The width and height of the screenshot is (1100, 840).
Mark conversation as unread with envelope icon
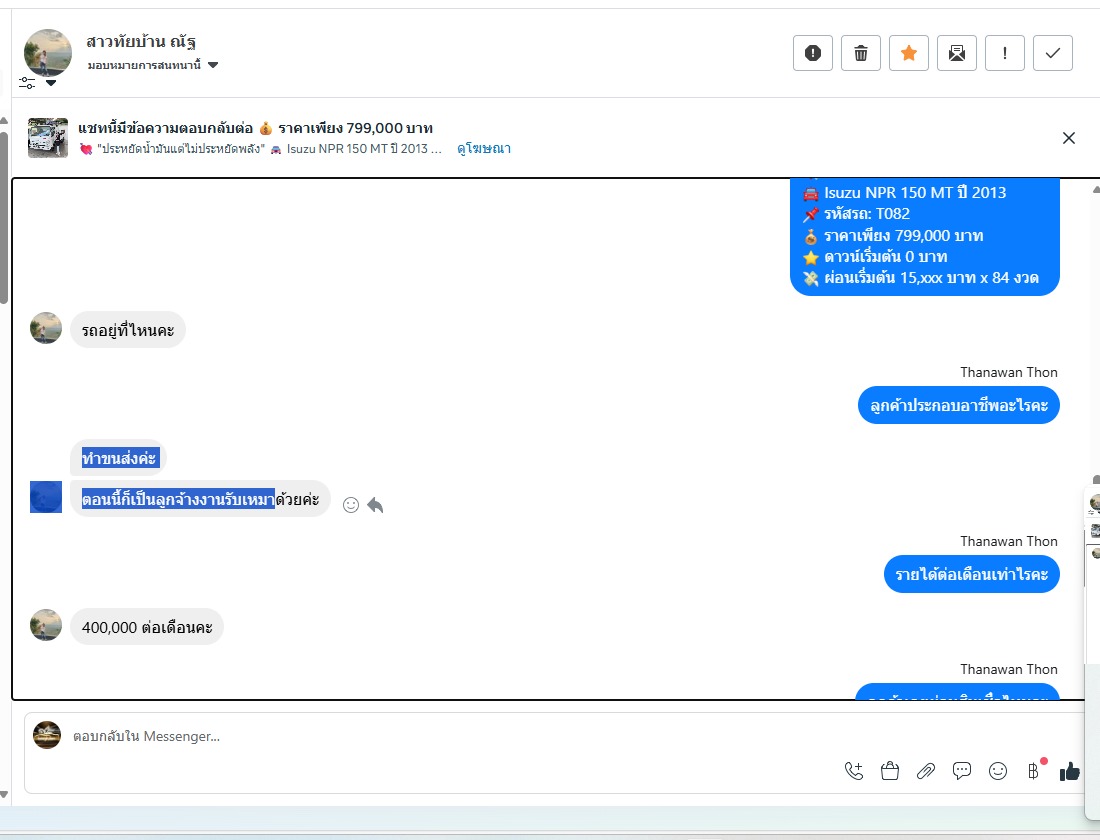957,53
